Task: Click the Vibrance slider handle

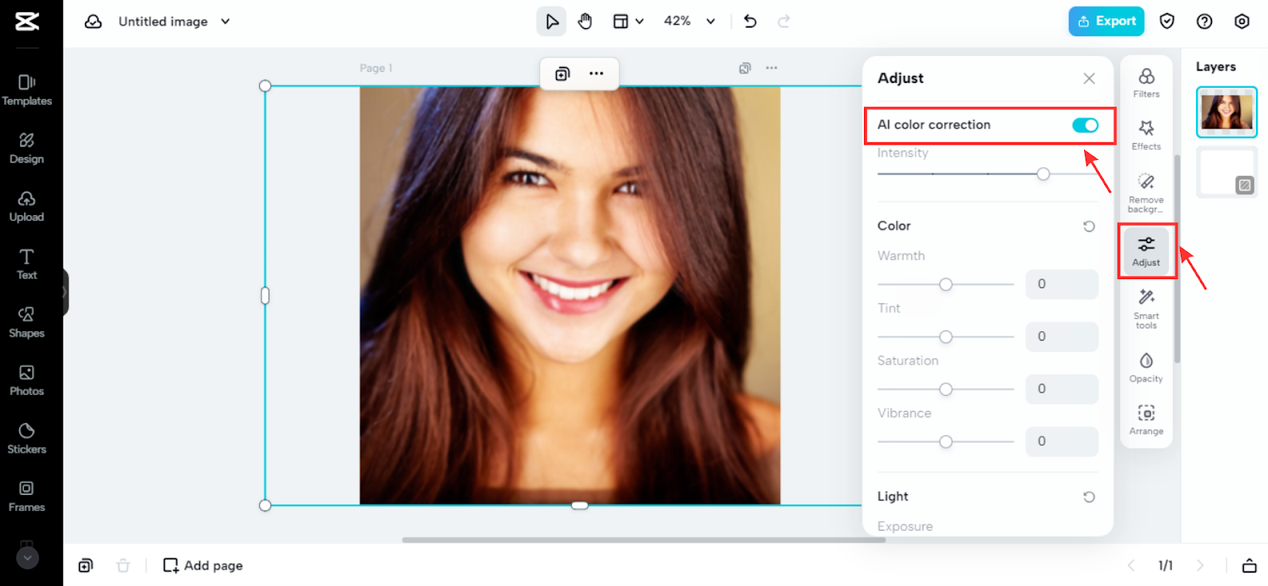Action: pos(945,441)
